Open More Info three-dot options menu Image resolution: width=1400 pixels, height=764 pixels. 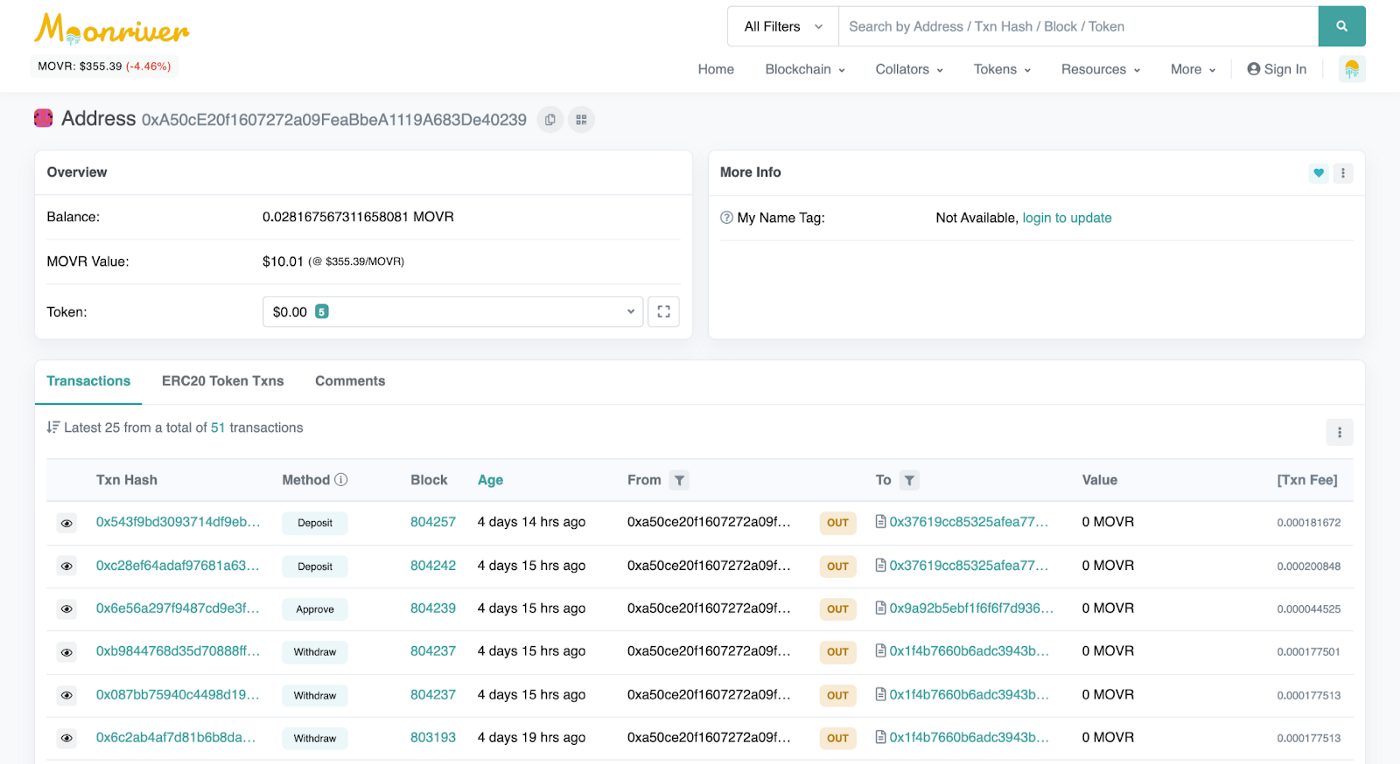[x=1343, y=173]
